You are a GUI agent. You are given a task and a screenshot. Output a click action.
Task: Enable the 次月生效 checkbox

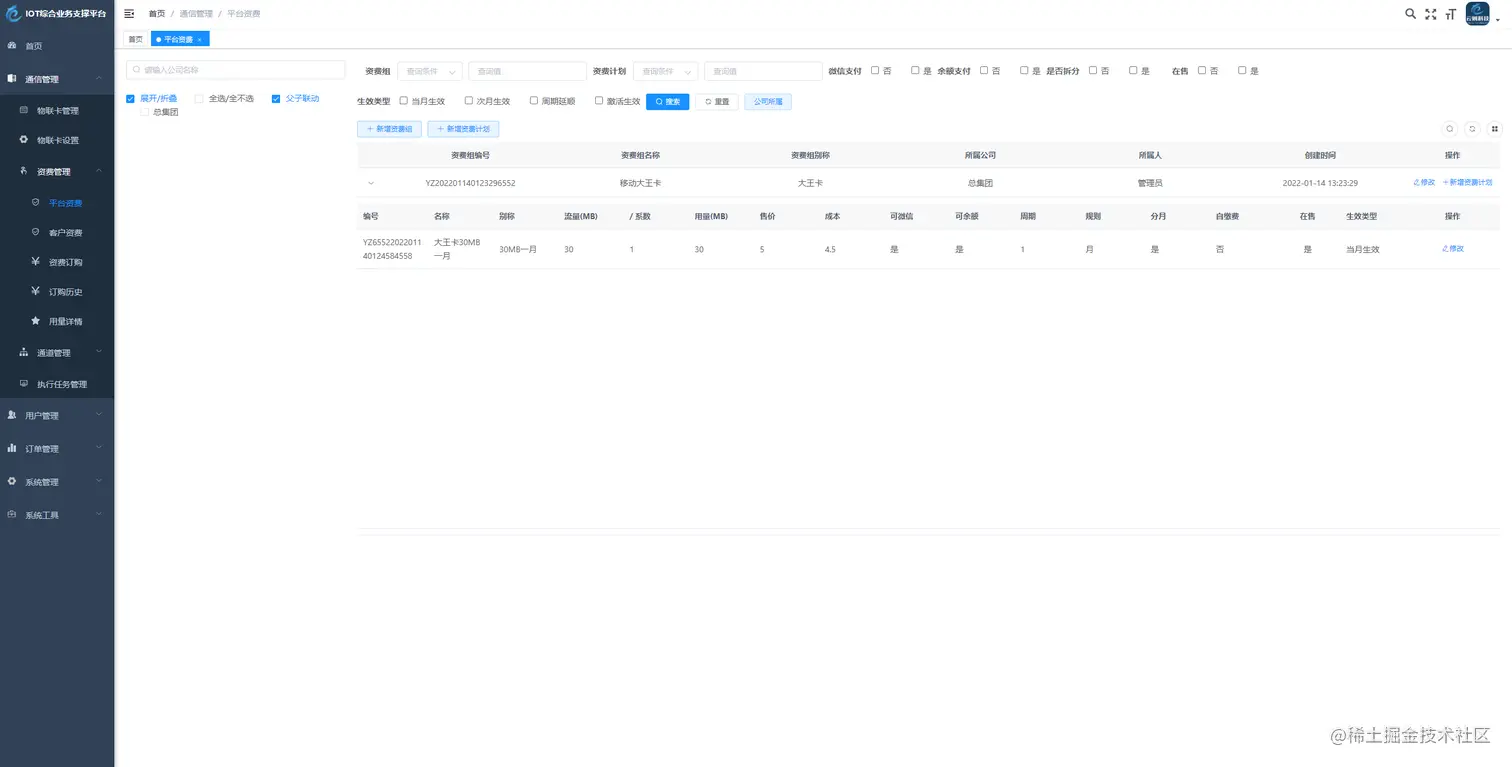pos(469,100)
